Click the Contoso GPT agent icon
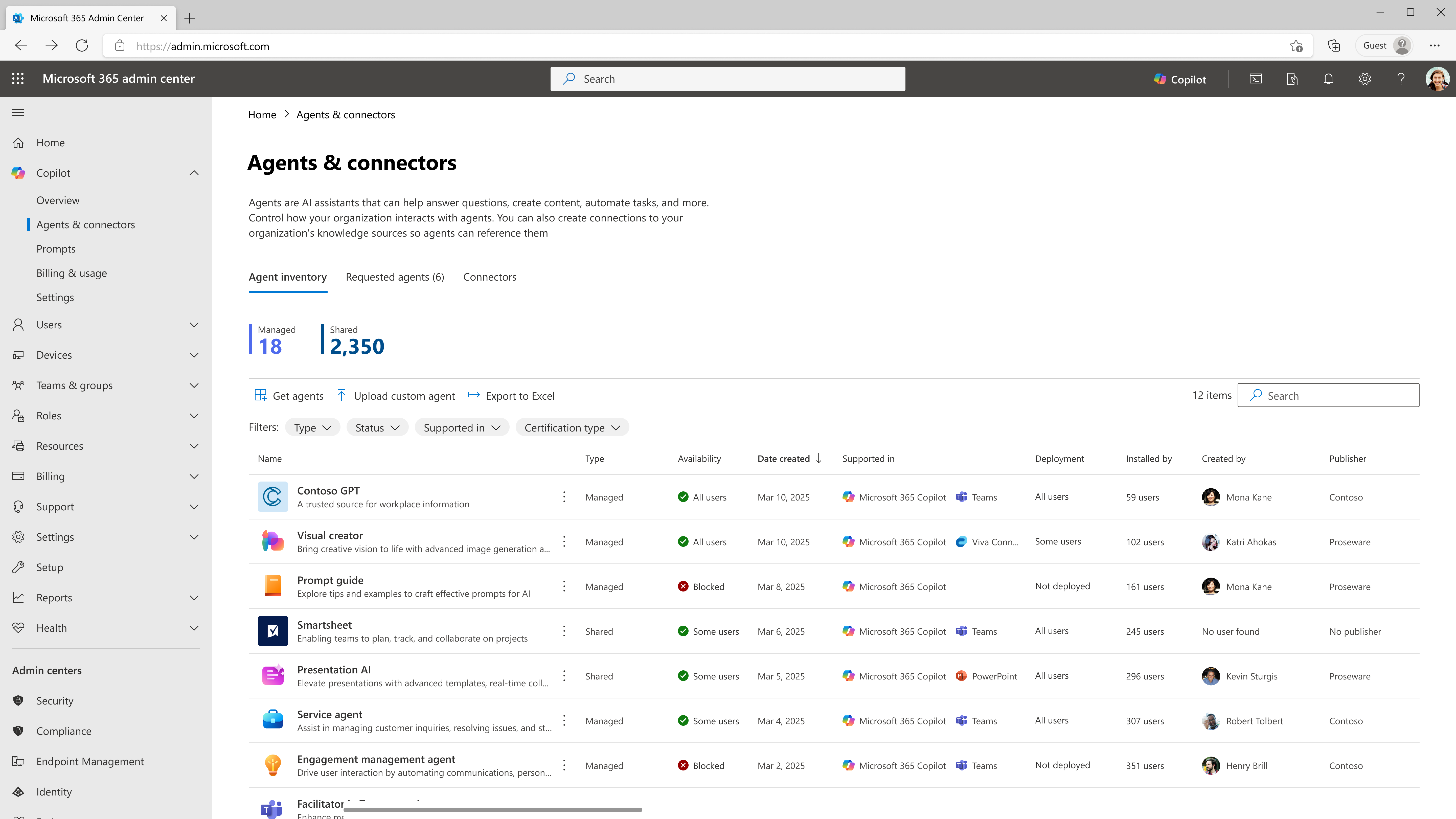This screenshot has width=1456, height=819. coord(272,497)
